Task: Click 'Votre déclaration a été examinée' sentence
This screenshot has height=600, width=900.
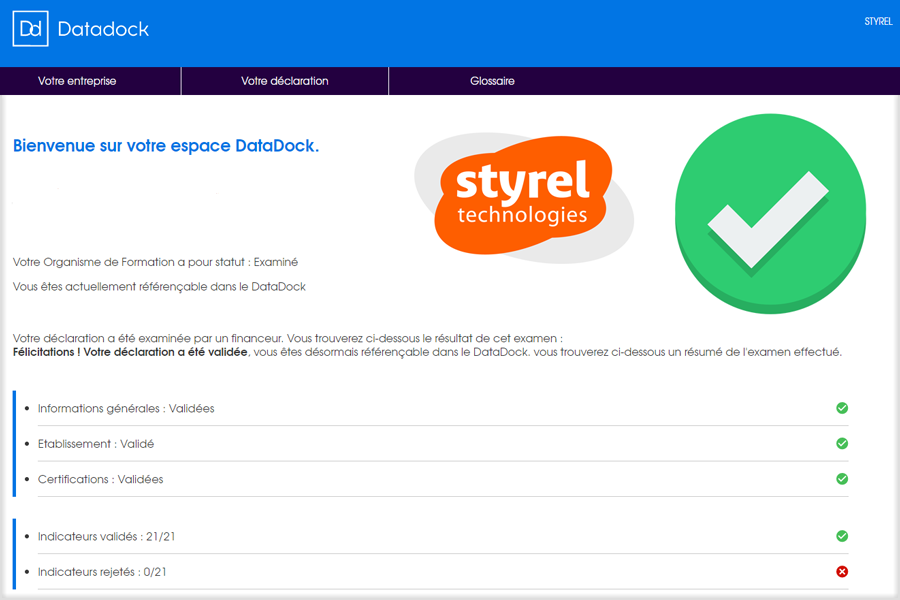Action: [288, 338]
